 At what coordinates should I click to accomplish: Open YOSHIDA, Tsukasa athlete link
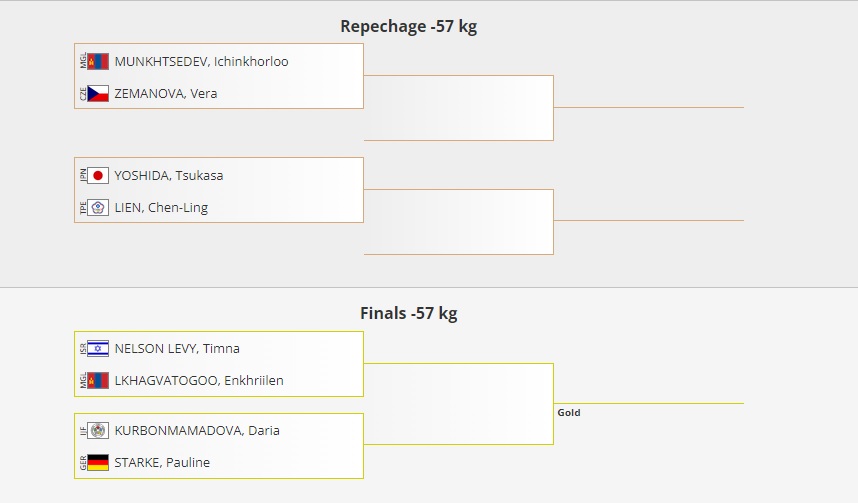click(169, 176)
